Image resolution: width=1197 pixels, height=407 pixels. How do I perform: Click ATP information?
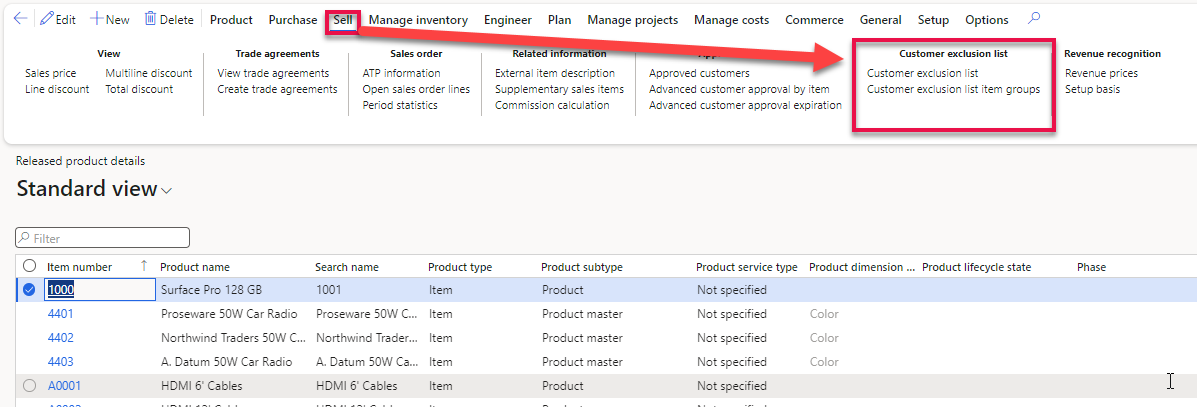click(x=402, y=73)
